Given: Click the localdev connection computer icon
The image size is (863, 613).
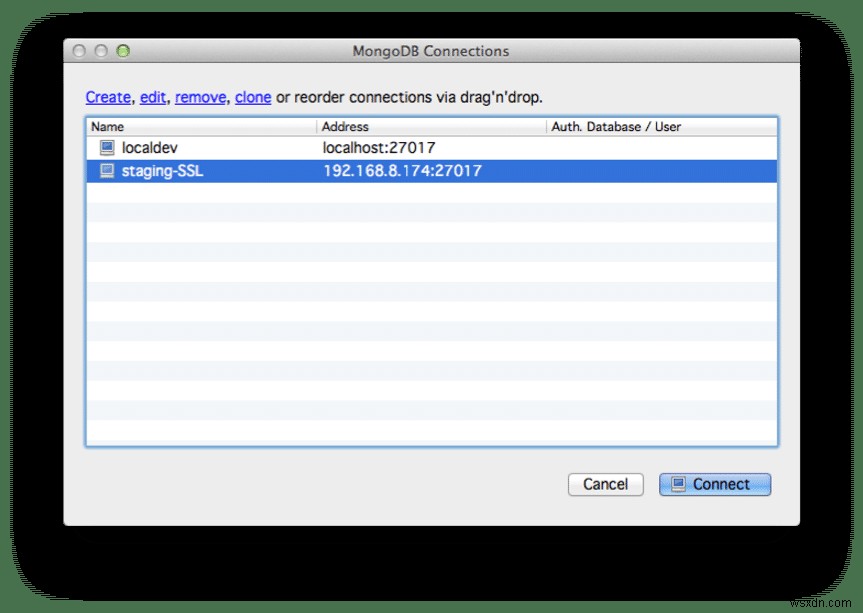Looking at the screenshot, I should (107, 147).
